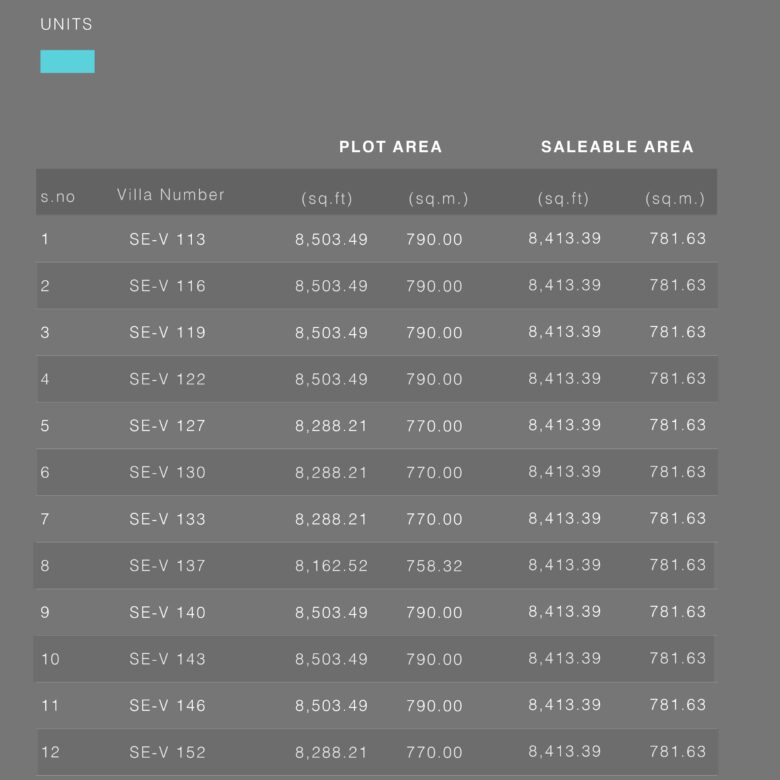Click the s.no column header

(58, 197)
